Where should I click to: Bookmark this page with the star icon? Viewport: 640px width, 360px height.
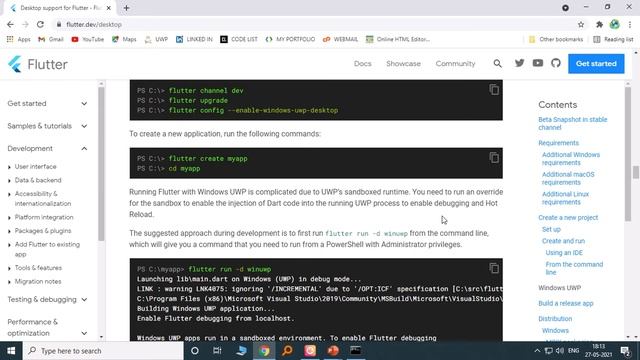[x=581, y=24]
